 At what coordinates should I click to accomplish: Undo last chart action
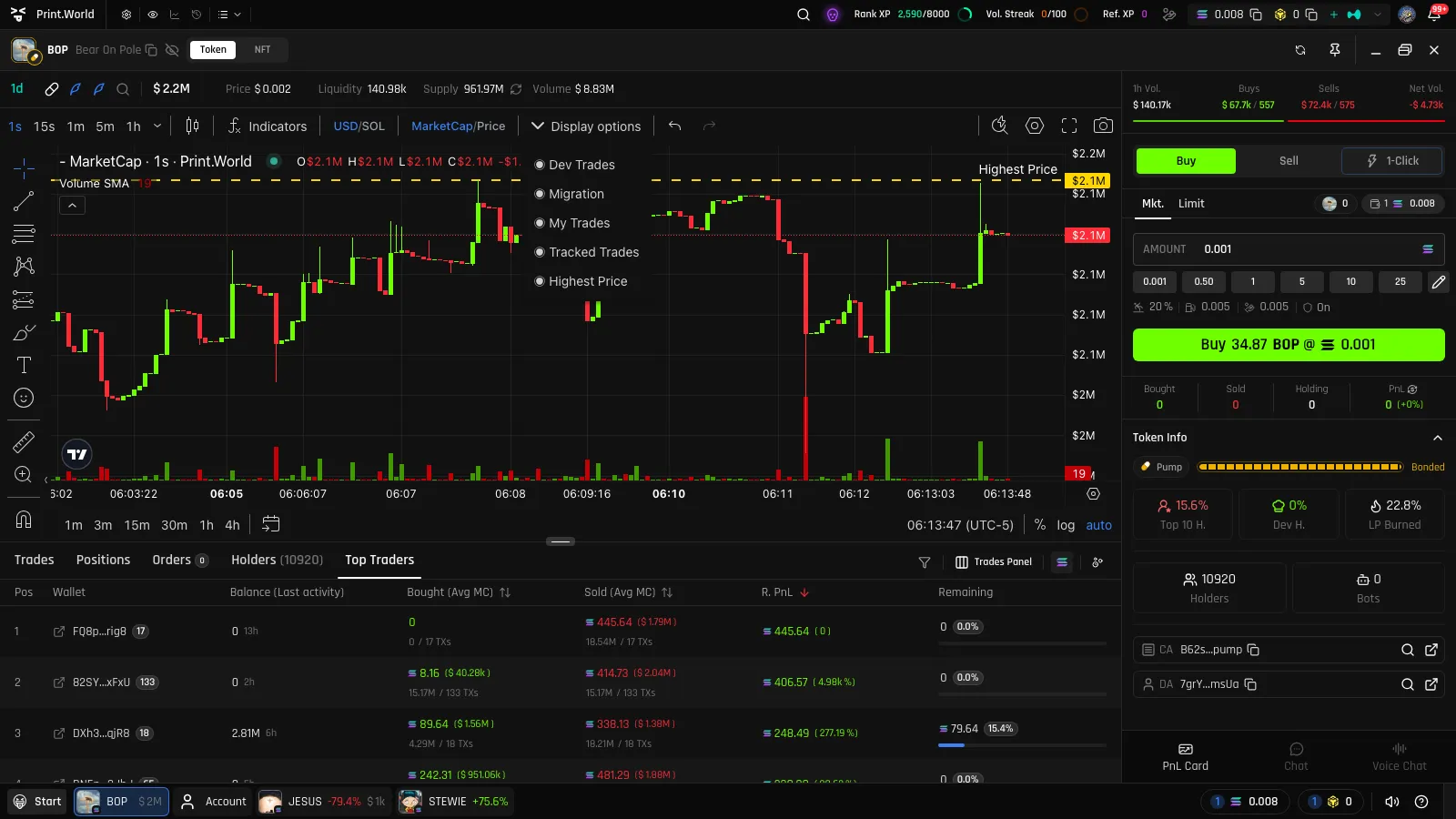pyautogui.click(x=674, y=126)
